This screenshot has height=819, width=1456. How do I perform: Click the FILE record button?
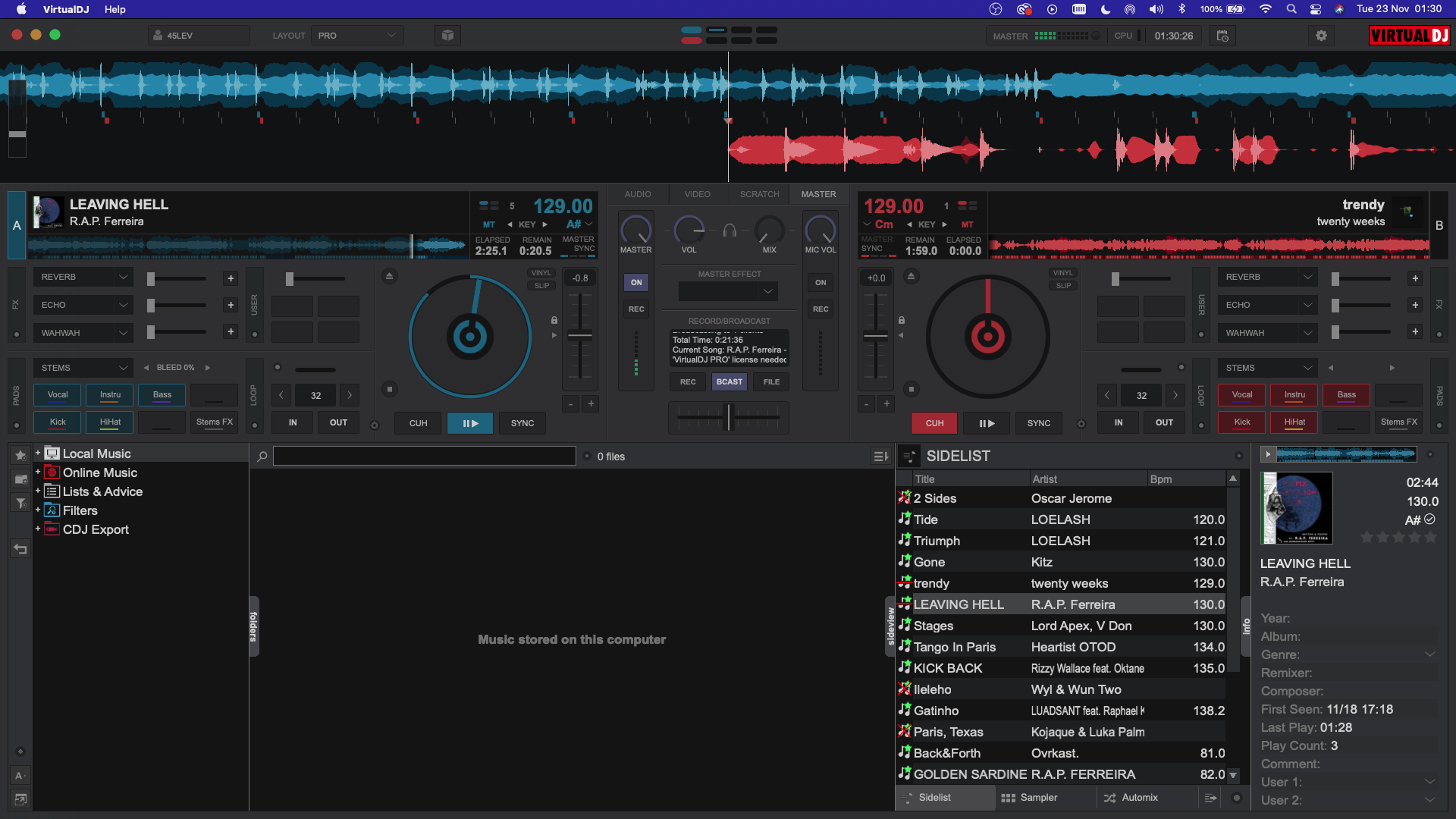pos(771,381)
